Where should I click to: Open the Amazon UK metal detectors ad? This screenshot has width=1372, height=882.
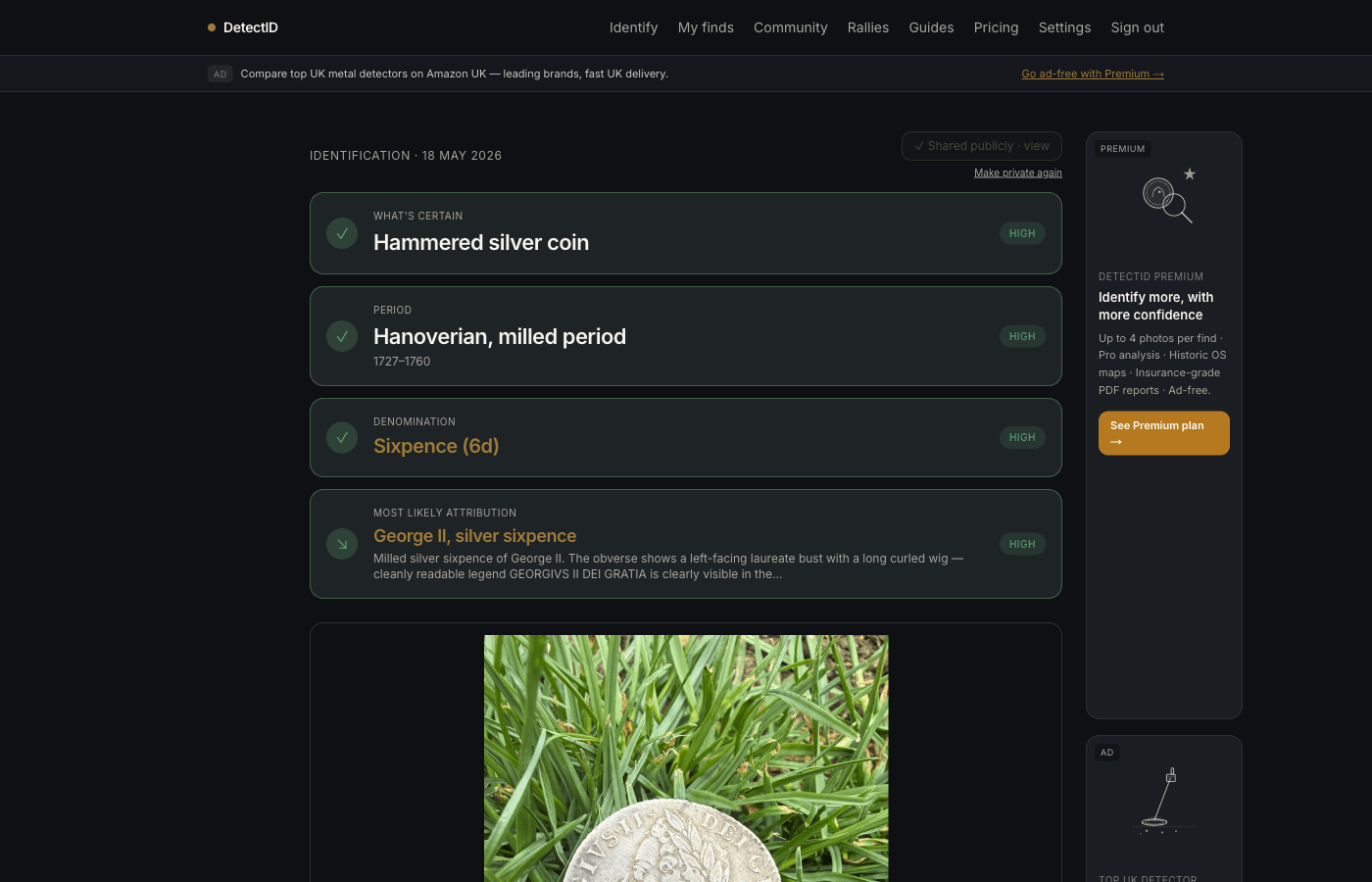454,73
